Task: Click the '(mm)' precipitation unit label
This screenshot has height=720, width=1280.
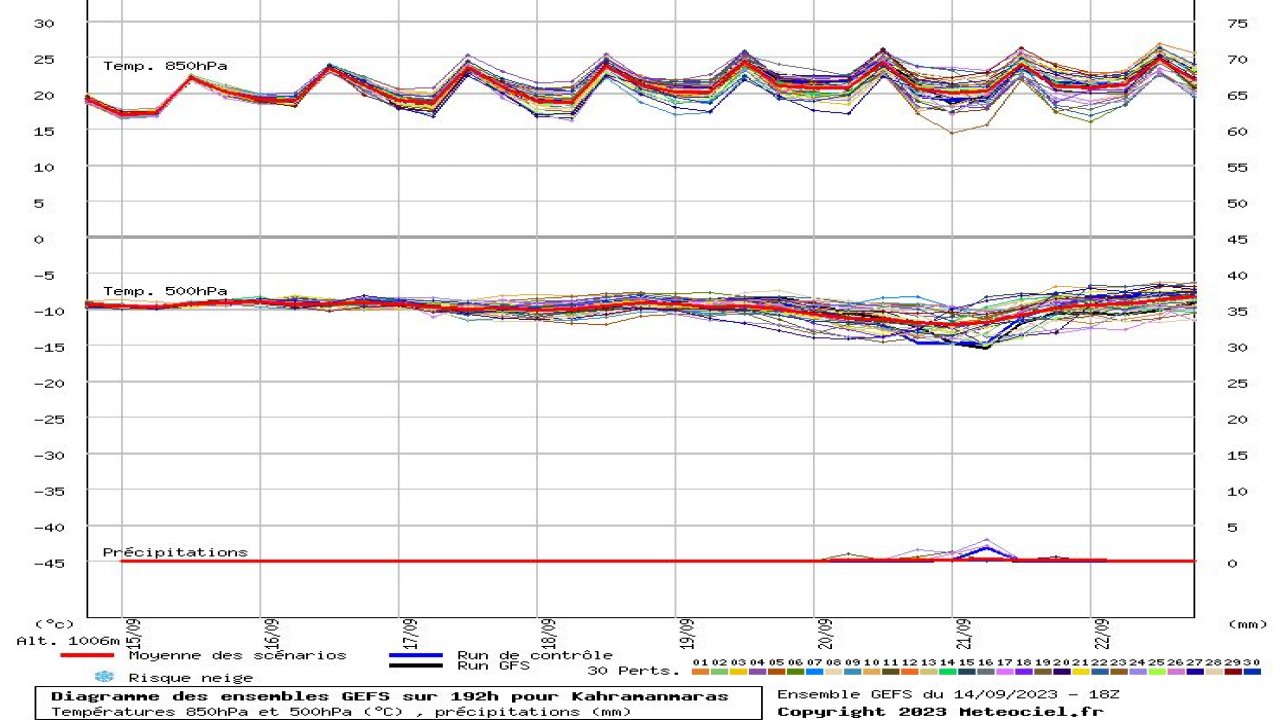Action: [x=1247, y=624]
